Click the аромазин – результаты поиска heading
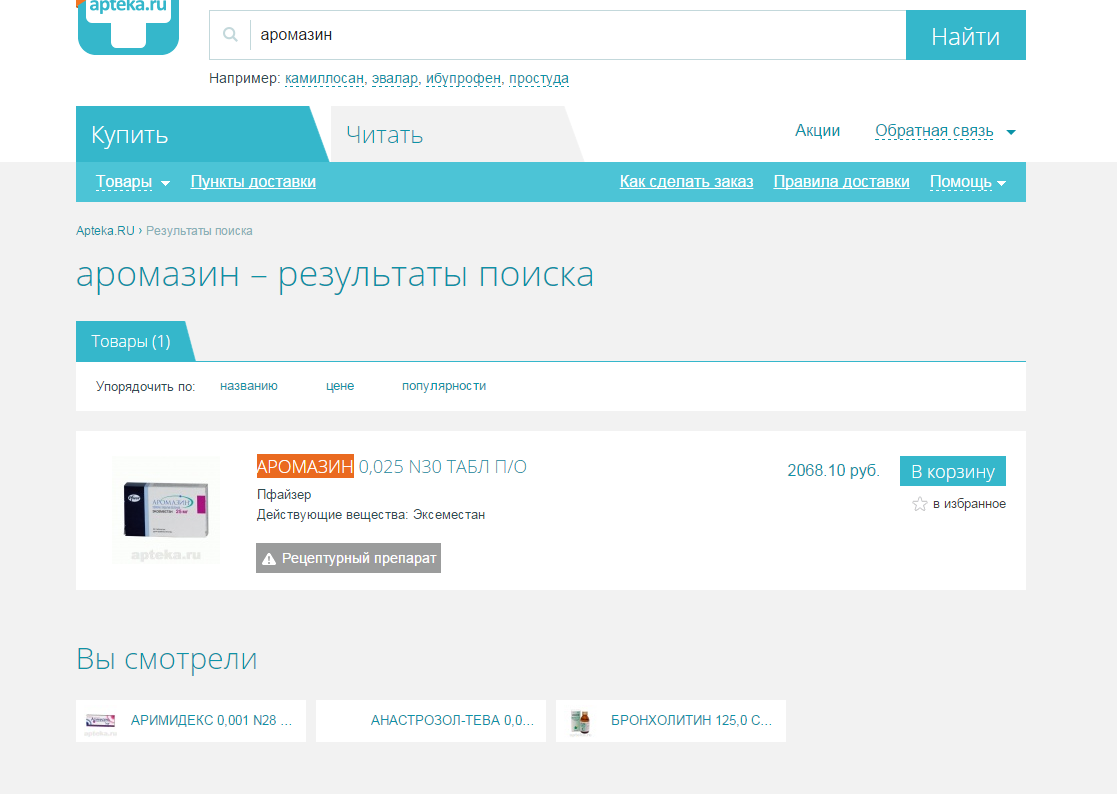 tap(335, 275)
